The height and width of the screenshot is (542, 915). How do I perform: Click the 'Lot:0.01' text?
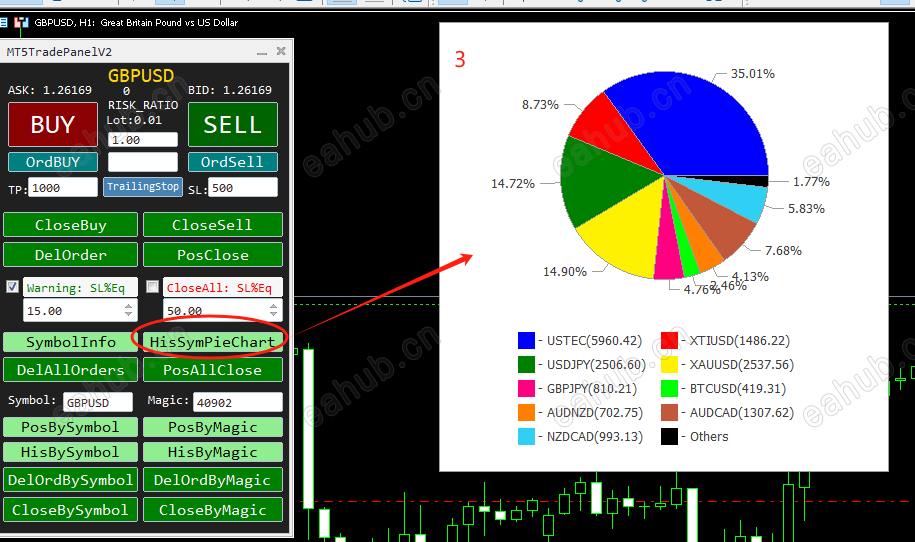tap(134, 120)
